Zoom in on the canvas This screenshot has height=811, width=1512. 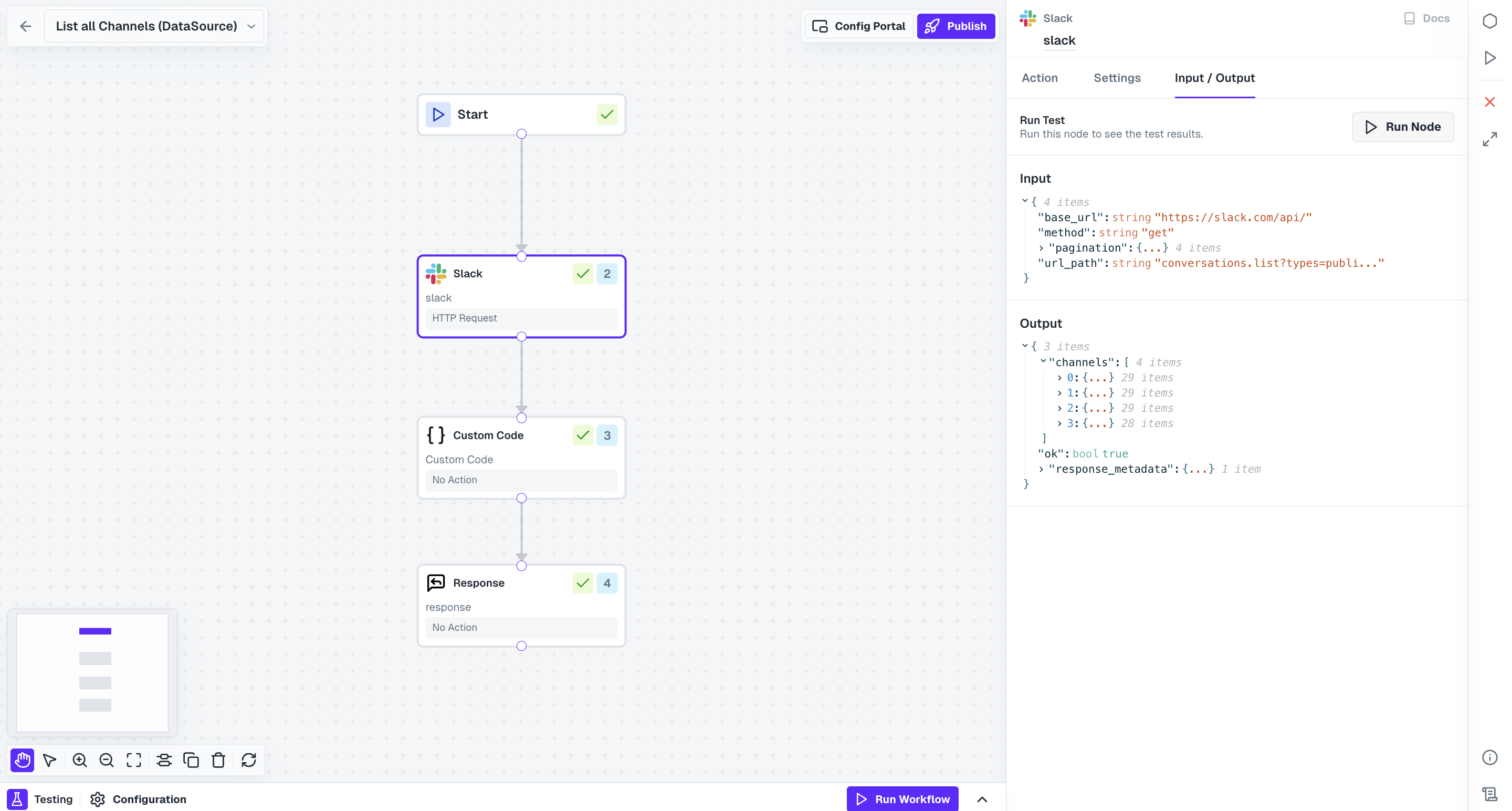pos(79,760)
